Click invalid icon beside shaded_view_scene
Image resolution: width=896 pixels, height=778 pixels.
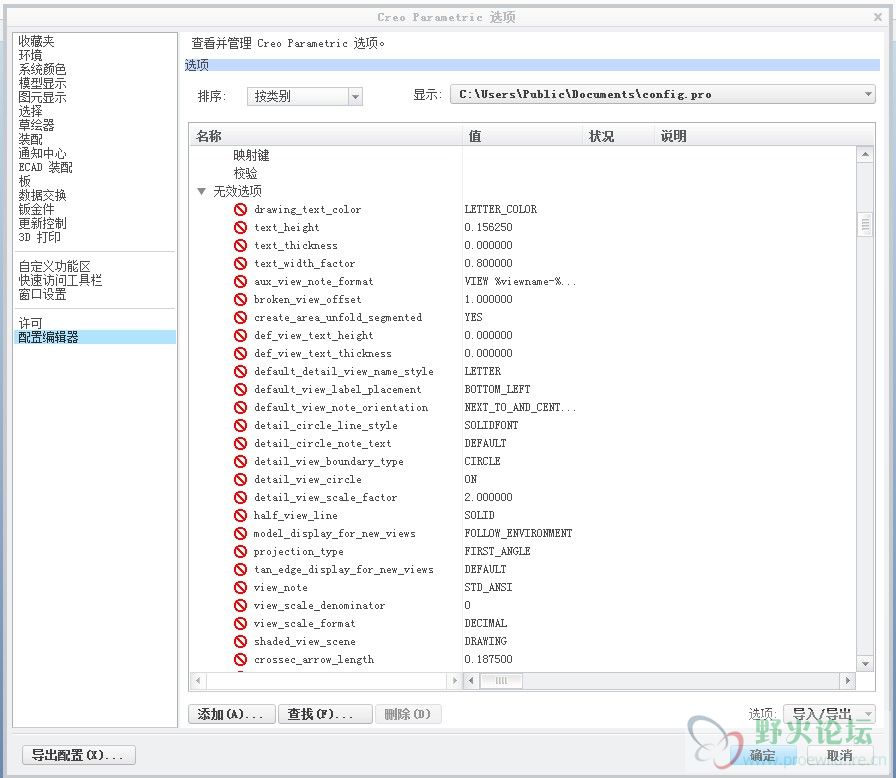(240, 641)
